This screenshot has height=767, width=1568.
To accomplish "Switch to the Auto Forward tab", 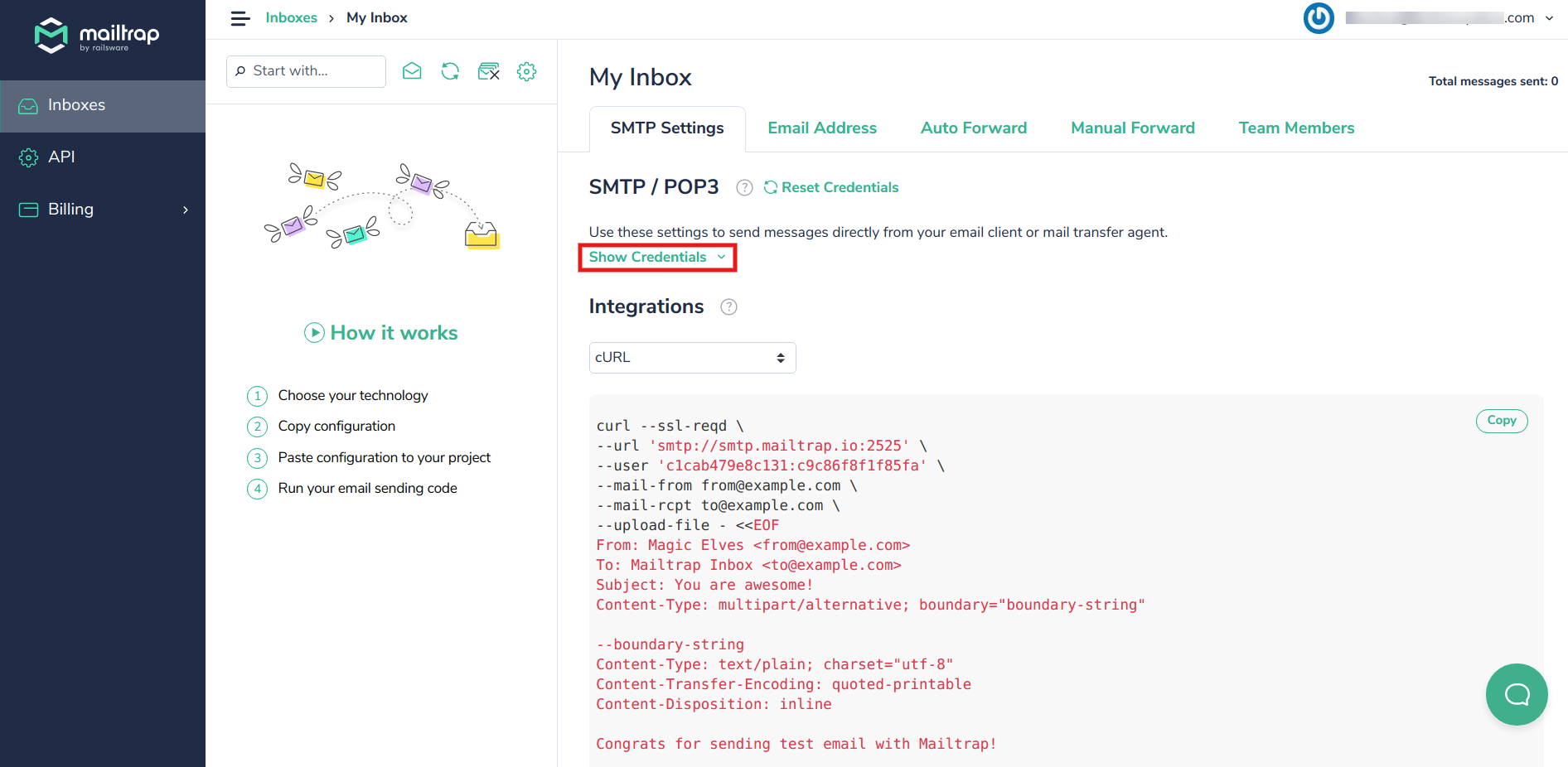I will 974,128.
